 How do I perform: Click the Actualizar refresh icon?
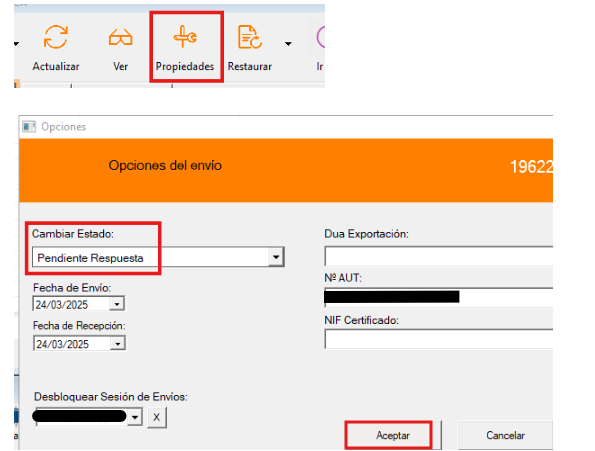(56, 37)
